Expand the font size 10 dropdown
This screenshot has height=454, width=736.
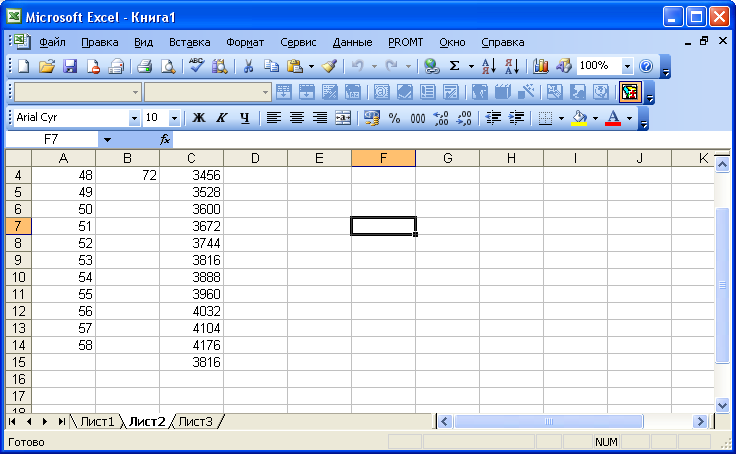coord(174,118)
